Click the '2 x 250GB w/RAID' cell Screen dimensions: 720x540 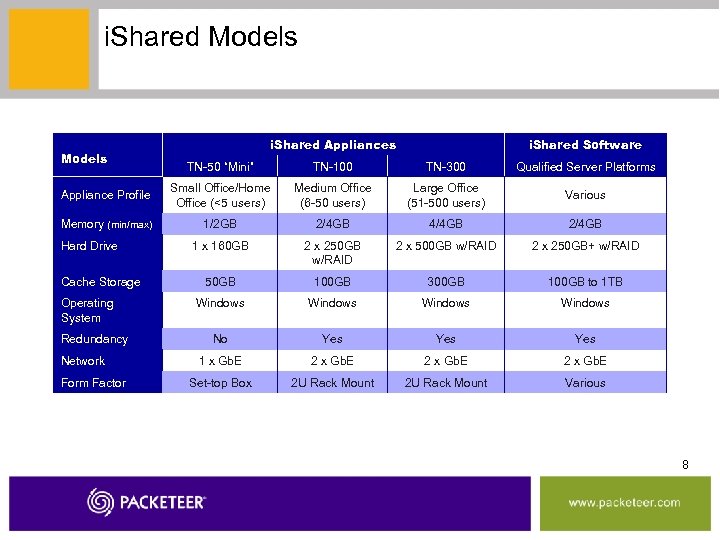click(332, 253)
